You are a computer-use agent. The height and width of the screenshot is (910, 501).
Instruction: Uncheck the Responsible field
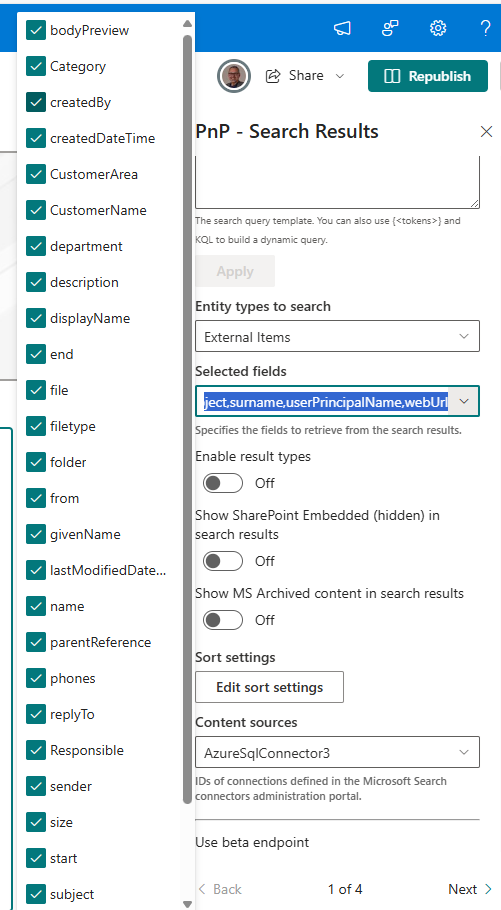[x=36, y=750]
